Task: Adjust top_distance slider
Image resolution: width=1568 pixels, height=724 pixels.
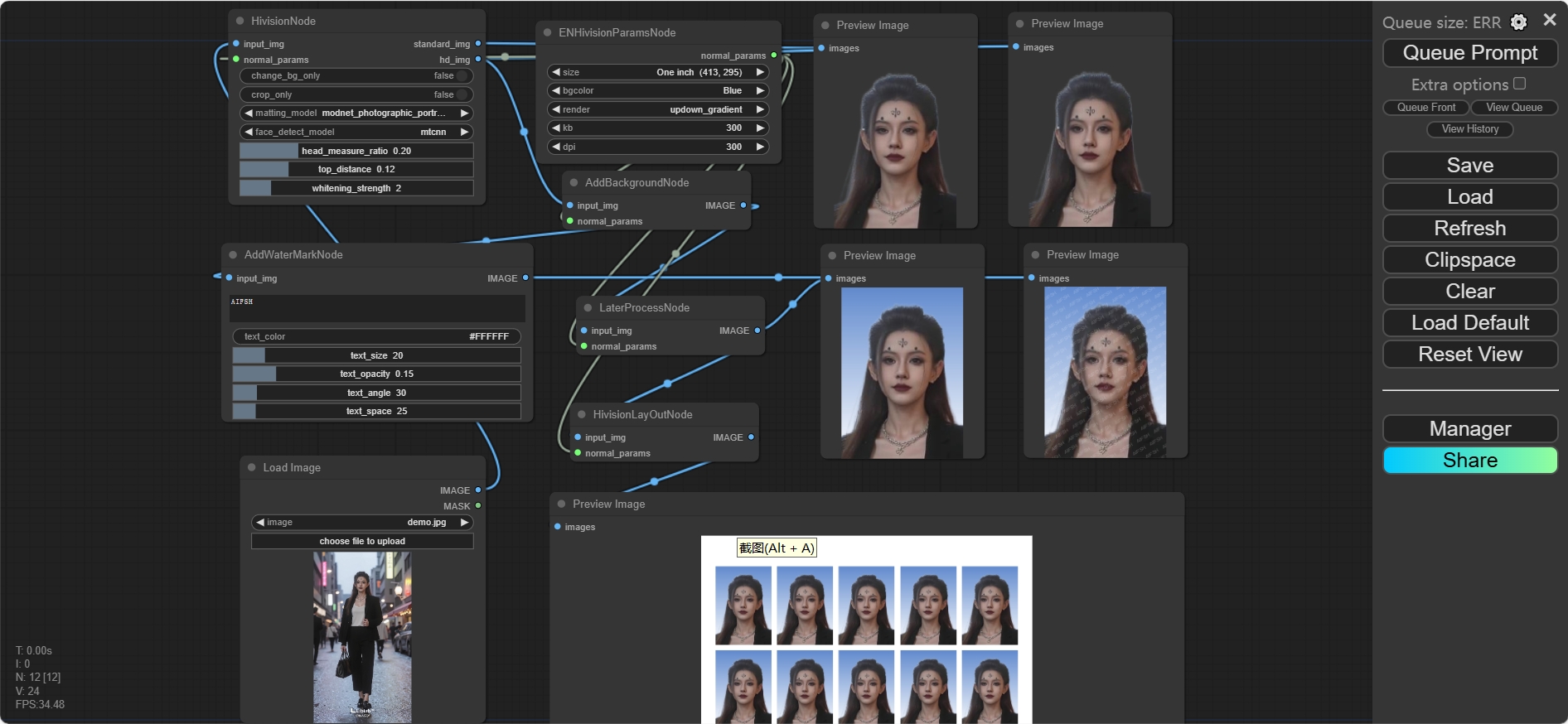Action: pos(356,169)
